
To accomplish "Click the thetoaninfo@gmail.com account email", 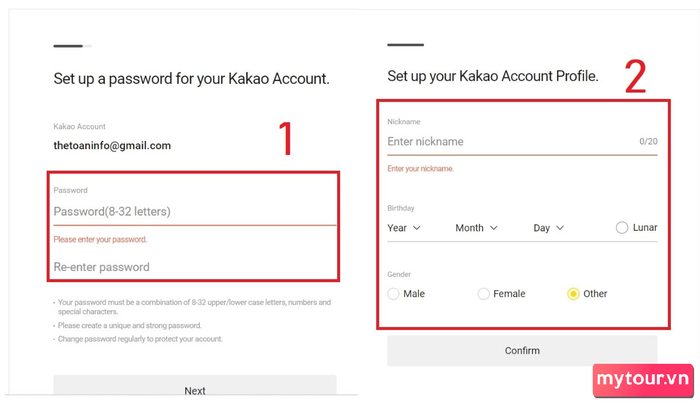I will (x=112, y=146).
